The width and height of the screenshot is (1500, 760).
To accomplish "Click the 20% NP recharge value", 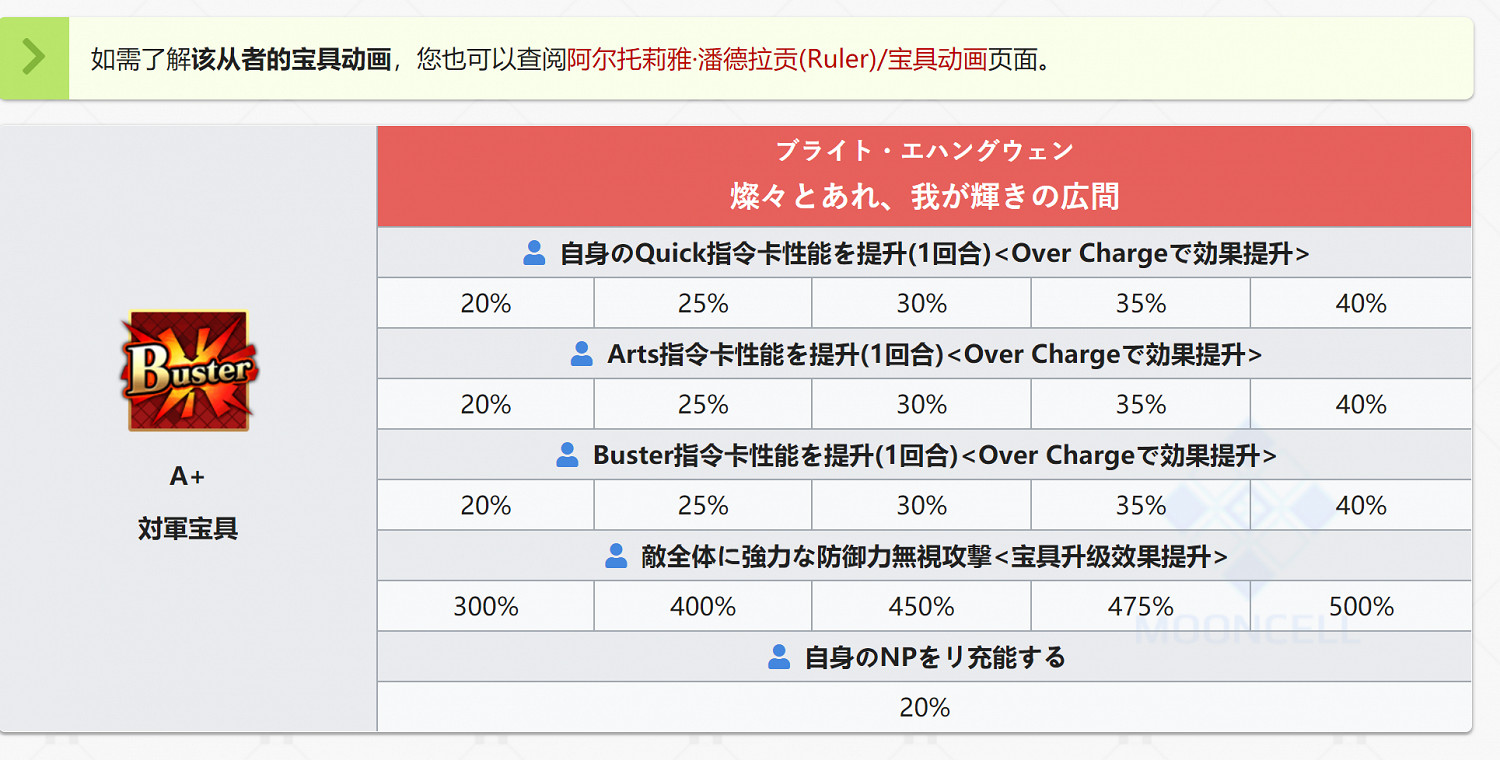I will pyautogui.click(x=925, y=706).
